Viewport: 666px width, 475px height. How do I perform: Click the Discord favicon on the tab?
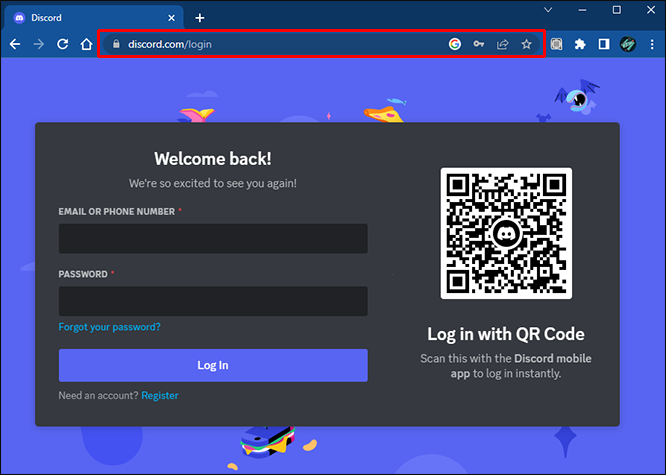tap(19, 18)
